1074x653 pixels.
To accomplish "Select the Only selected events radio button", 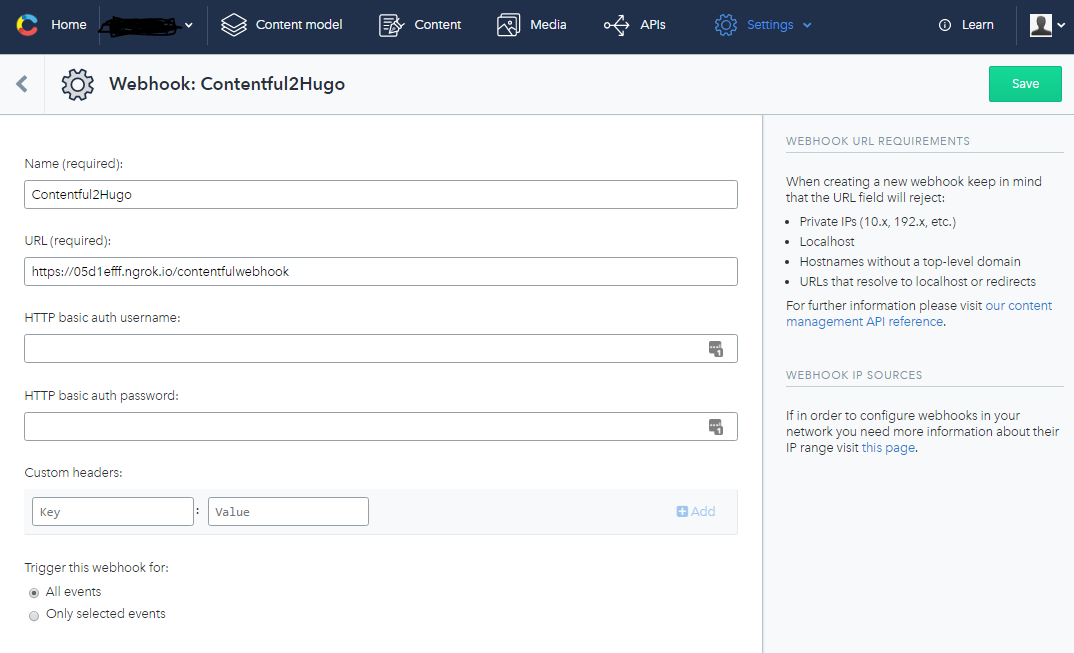I will coord(34,615).
